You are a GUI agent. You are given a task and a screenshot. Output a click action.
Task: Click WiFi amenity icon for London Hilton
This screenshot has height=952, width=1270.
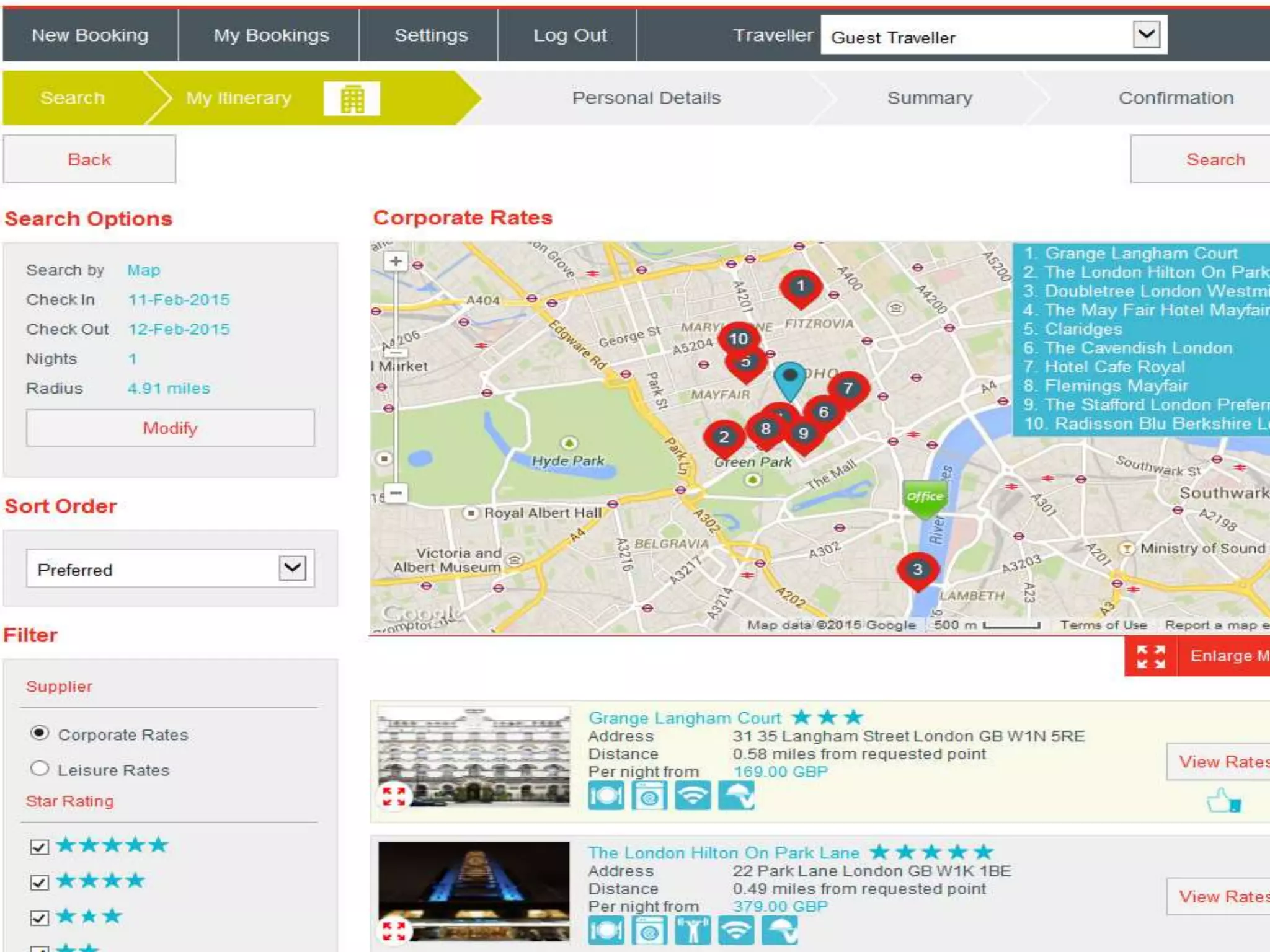tap(736, 930)
